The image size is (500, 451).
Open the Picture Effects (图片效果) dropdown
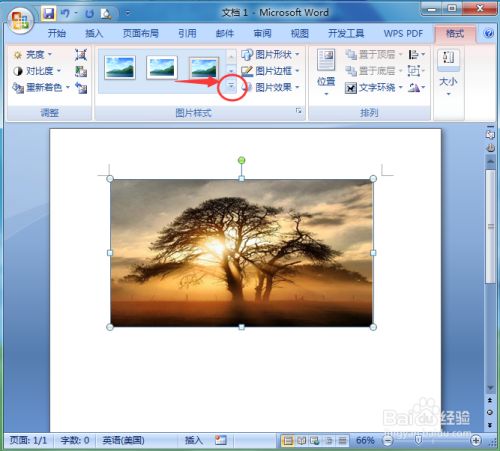270,87
